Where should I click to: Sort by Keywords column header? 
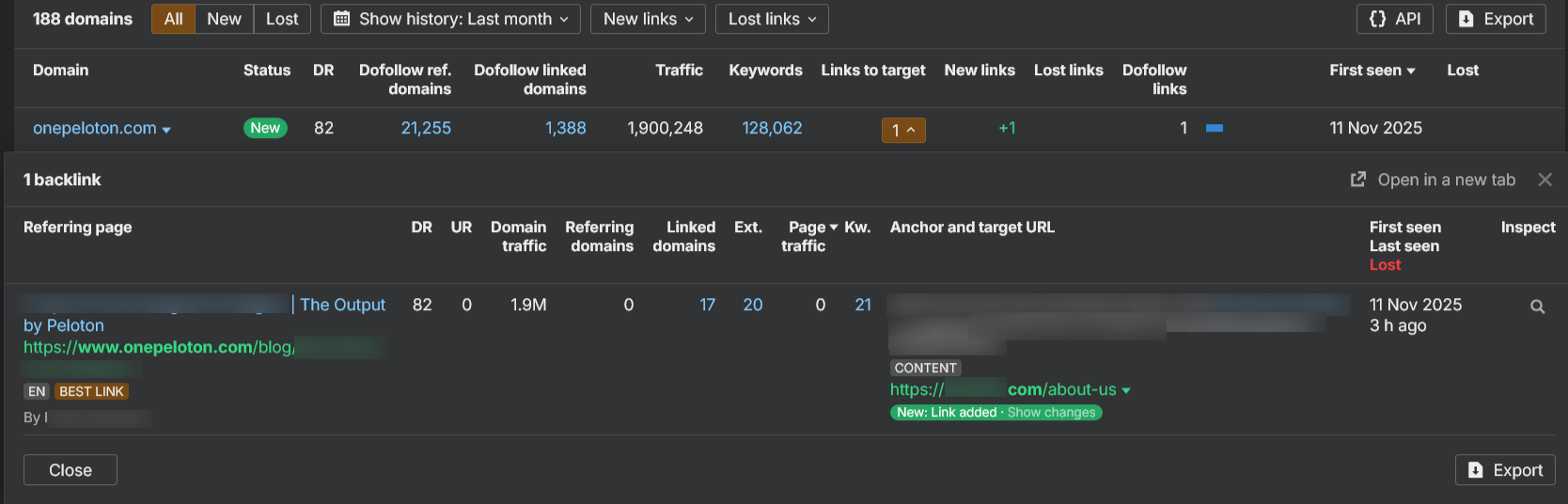(x=765, y=70)
